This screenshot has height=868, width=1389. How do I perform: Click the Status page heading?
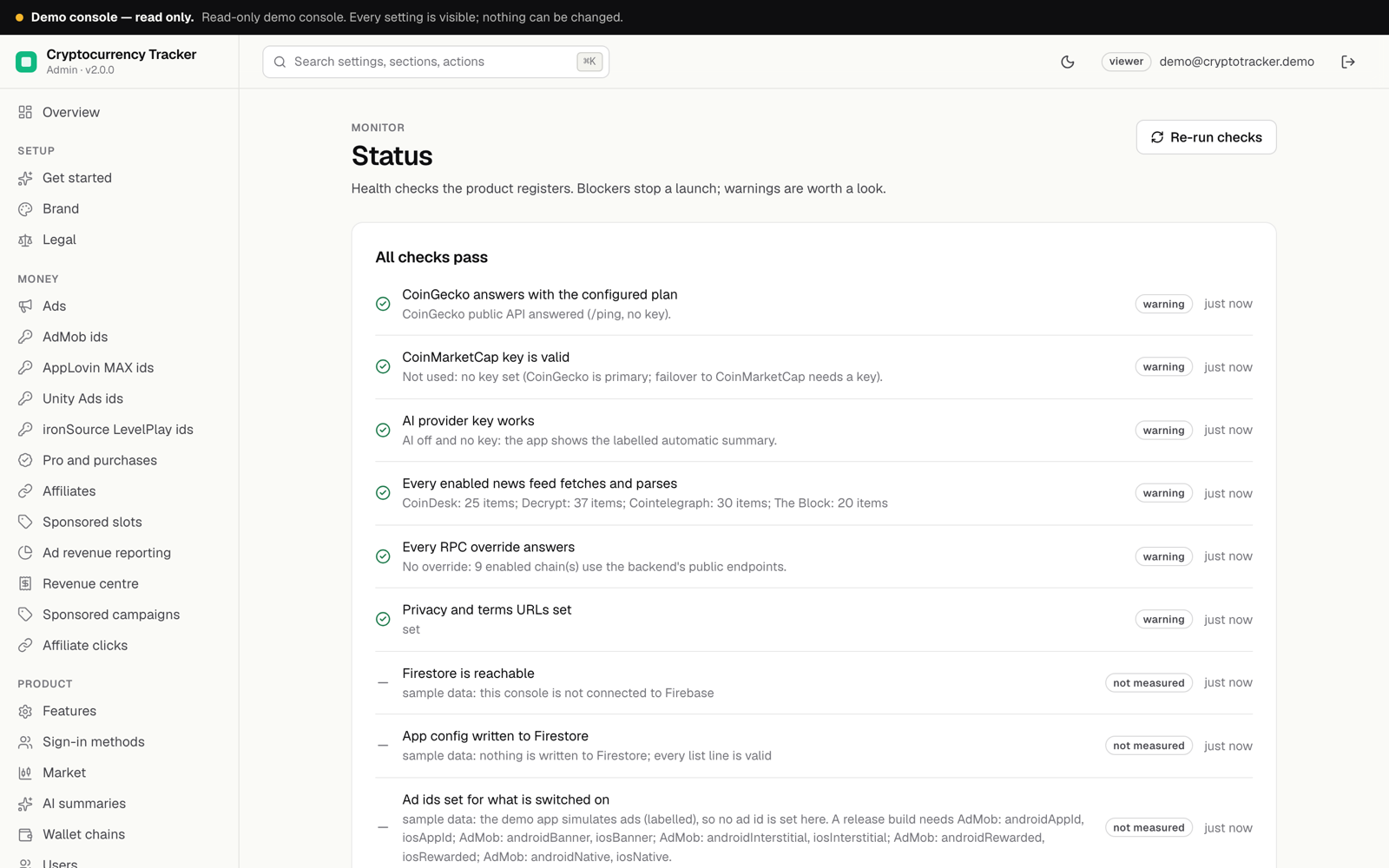[x=392, y=156]
